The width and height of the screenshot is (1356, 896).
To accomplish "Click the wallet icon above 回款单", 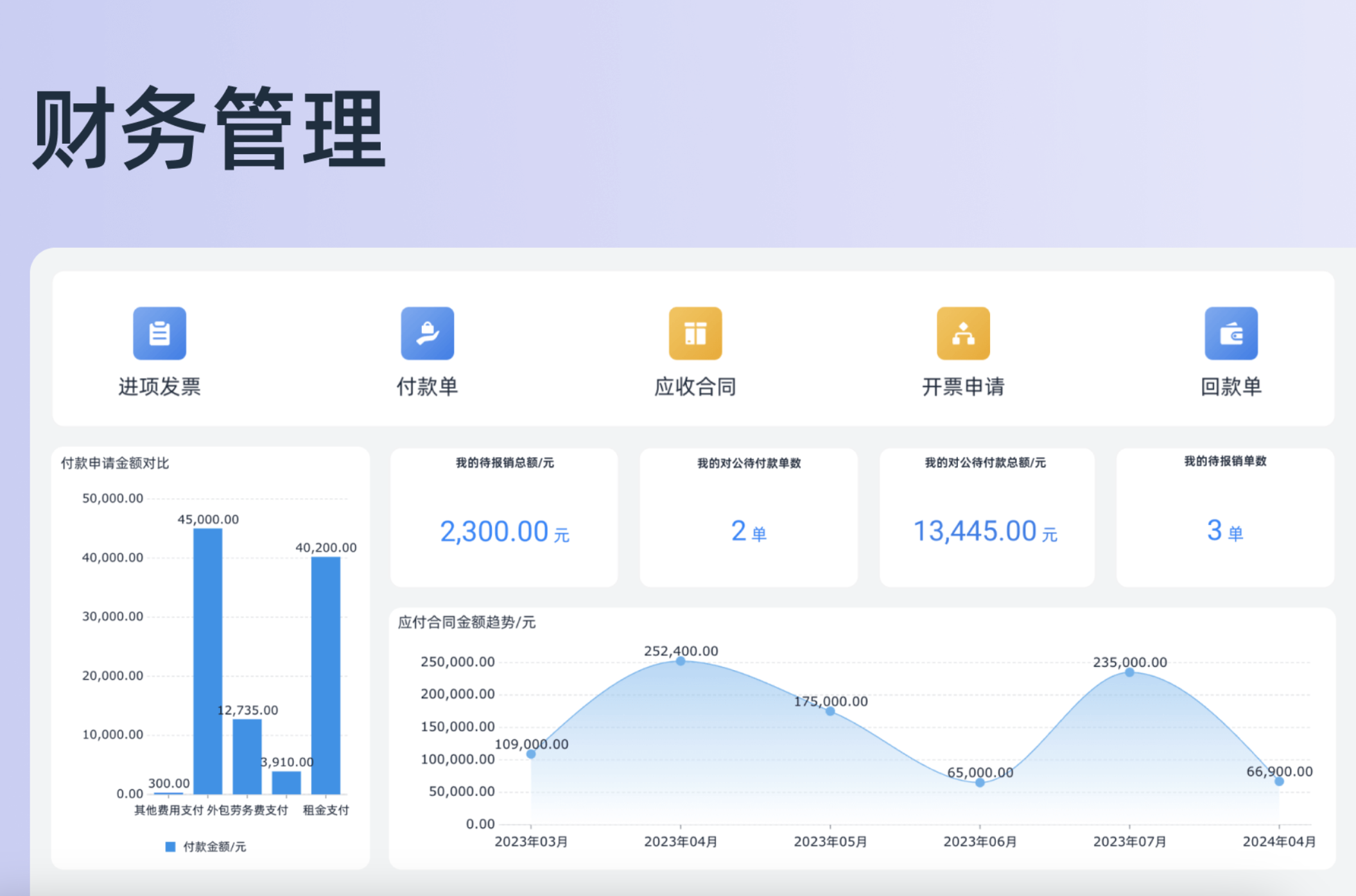I will coord(1231,332).
